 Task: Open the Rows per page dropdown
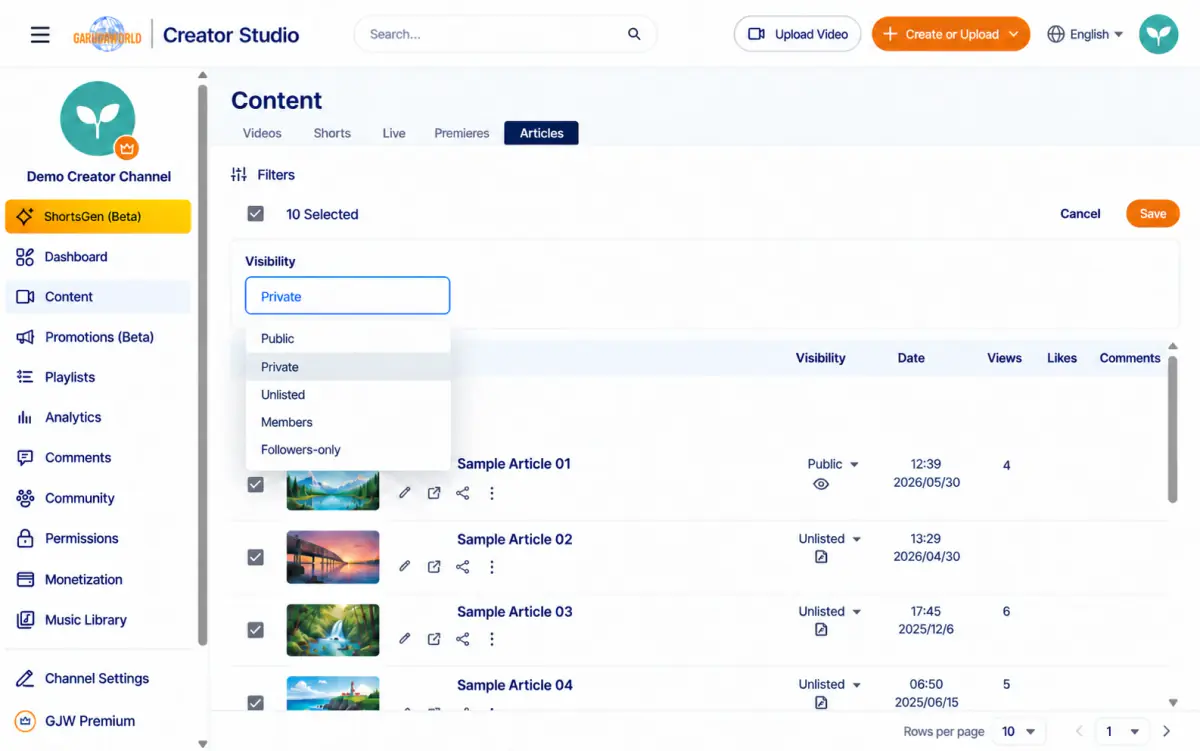coord(1019,731)
